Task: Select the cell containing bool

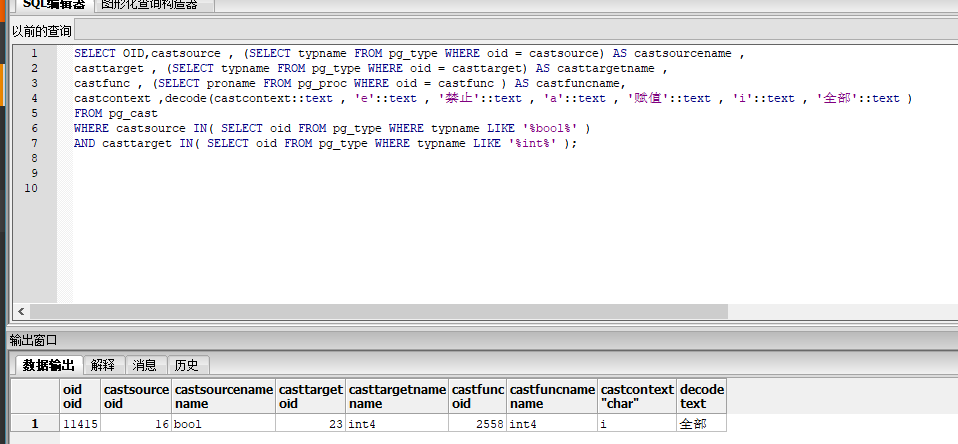Action: pyautogui.click(x=224, y=423)
